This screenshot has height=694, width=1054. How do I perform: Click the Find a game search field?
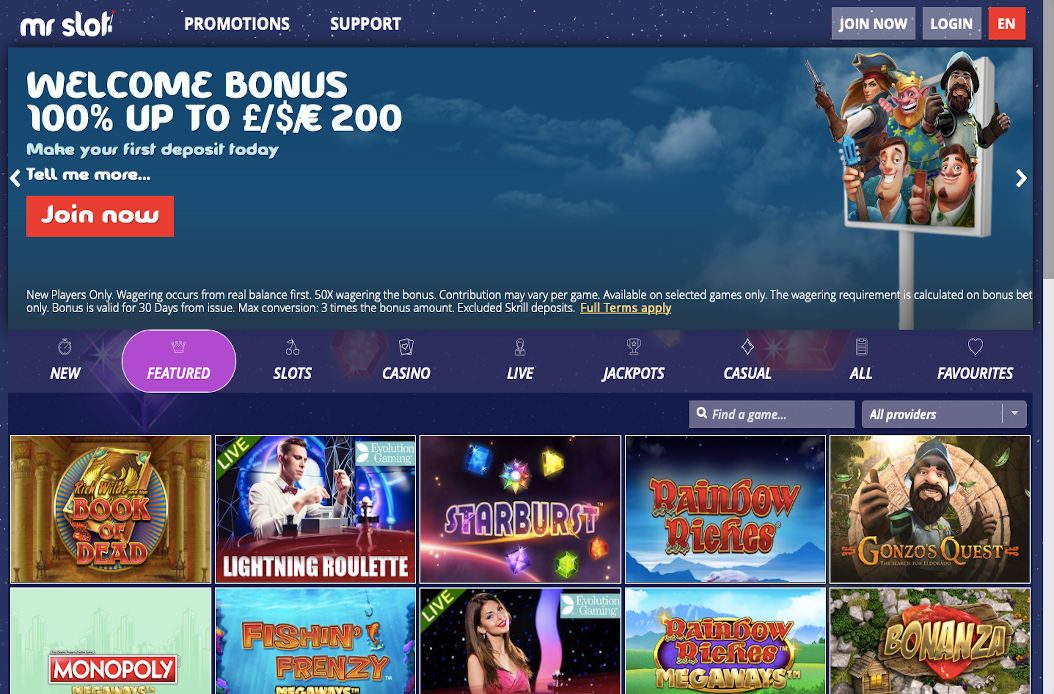(772, 414)
